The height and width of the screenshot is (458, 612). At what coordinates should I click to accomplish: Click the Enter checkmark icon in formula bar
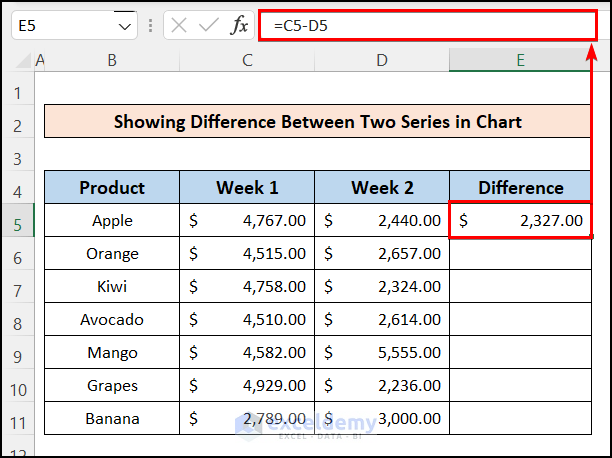(208, 26)
